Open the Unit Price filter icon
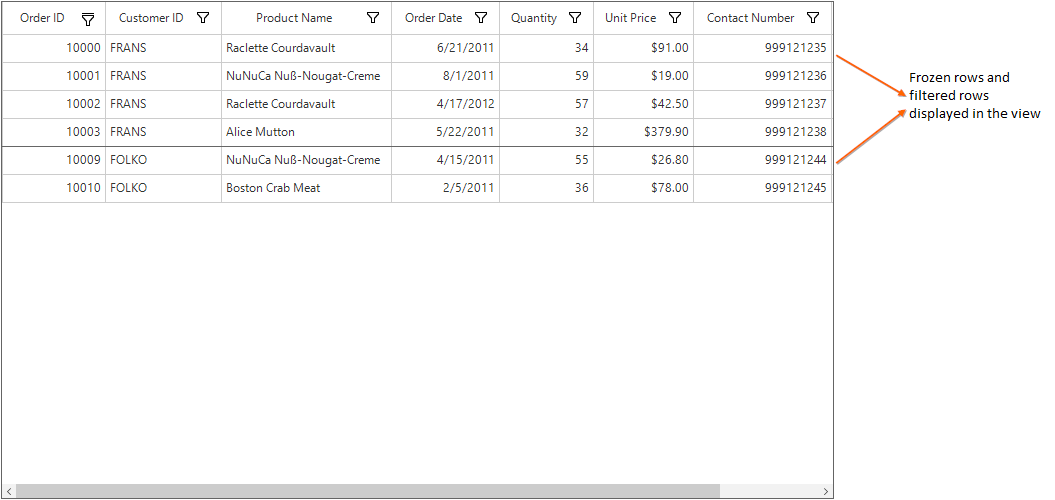Image resolution: width=1055 pixels, height=500 pixels. tap(676, 18)
